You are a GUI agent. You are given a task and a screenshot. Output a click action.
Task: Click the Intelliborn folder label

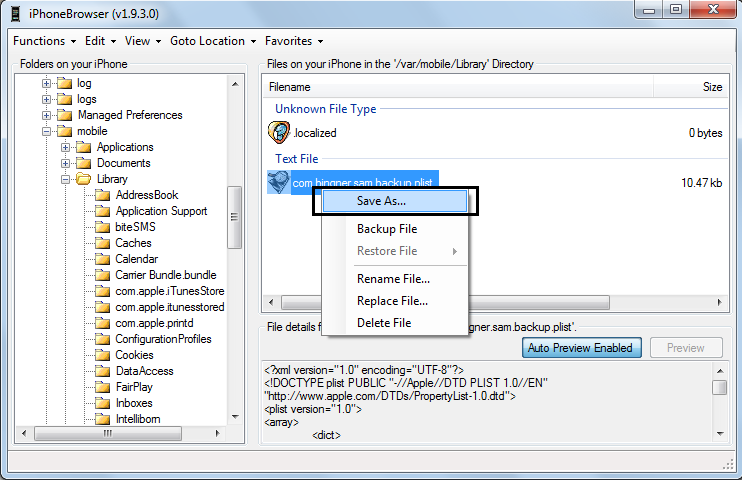[x=138, y=419]
